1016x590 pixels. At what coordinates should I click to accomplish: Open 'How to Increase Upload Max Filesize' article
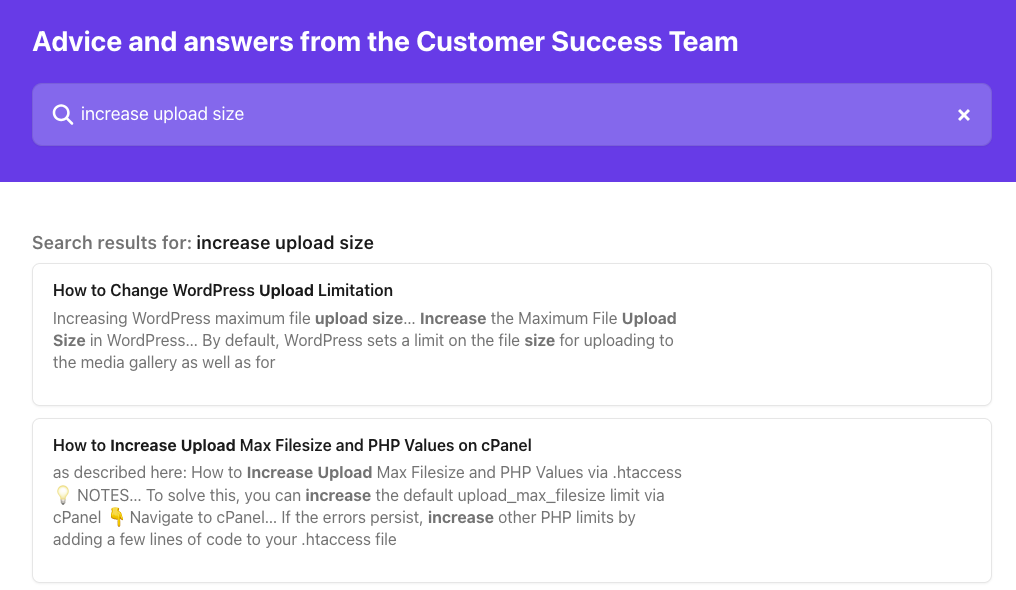tap(292, 445)
